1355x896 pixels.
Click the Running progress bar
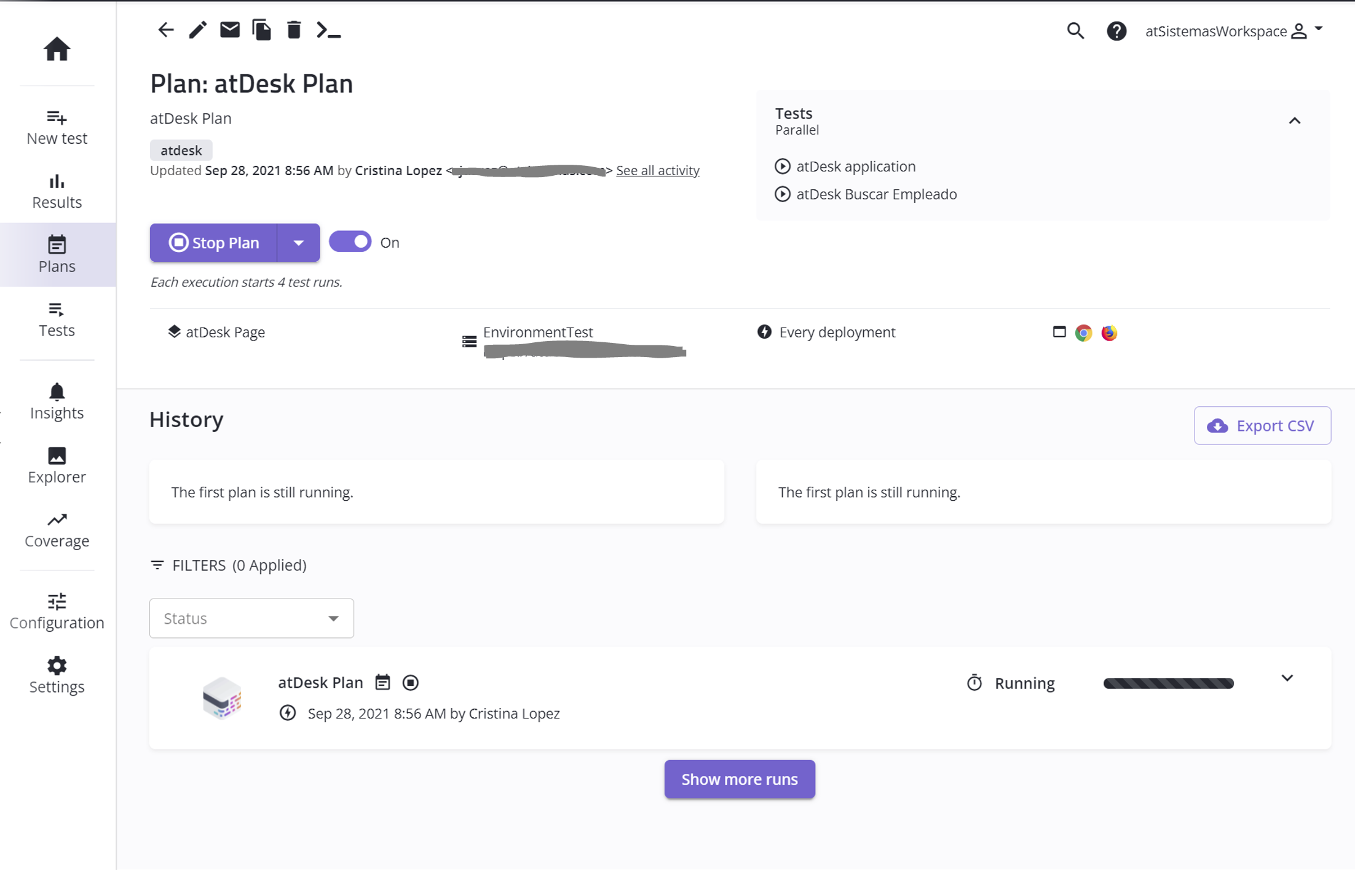[1168, 683]
